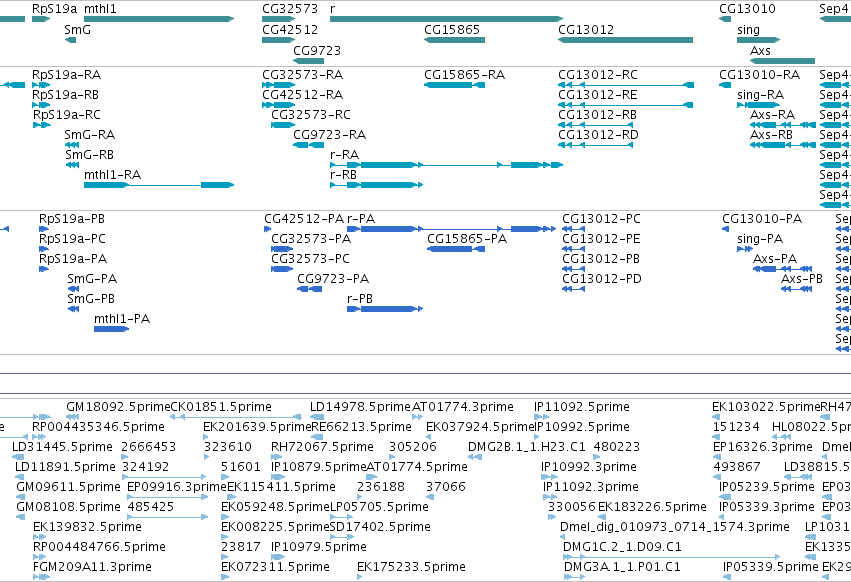
Task: Select the mthl1-PA protein
Action: click(111, 329)
